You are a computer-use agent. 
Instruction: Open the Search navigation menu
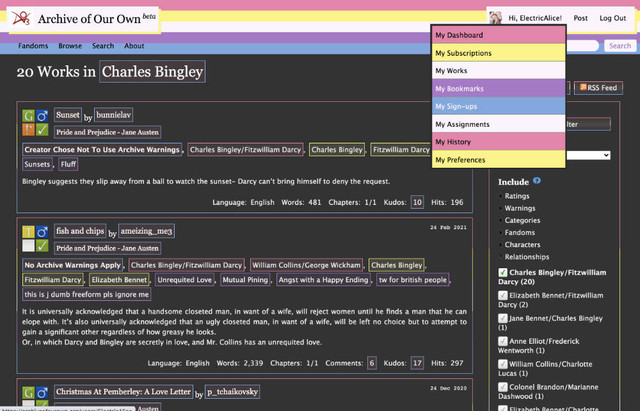(x=103, y=46)
